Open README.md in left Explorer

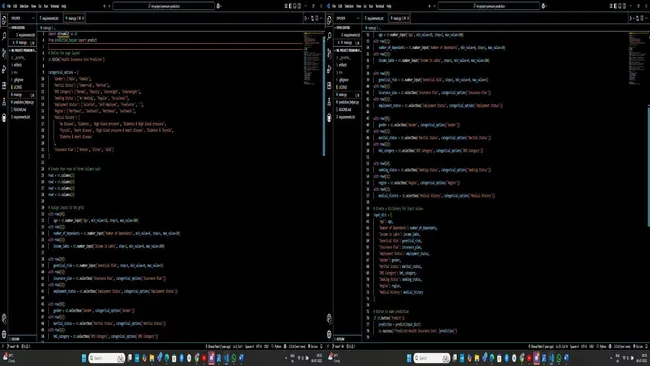(23, 109)
